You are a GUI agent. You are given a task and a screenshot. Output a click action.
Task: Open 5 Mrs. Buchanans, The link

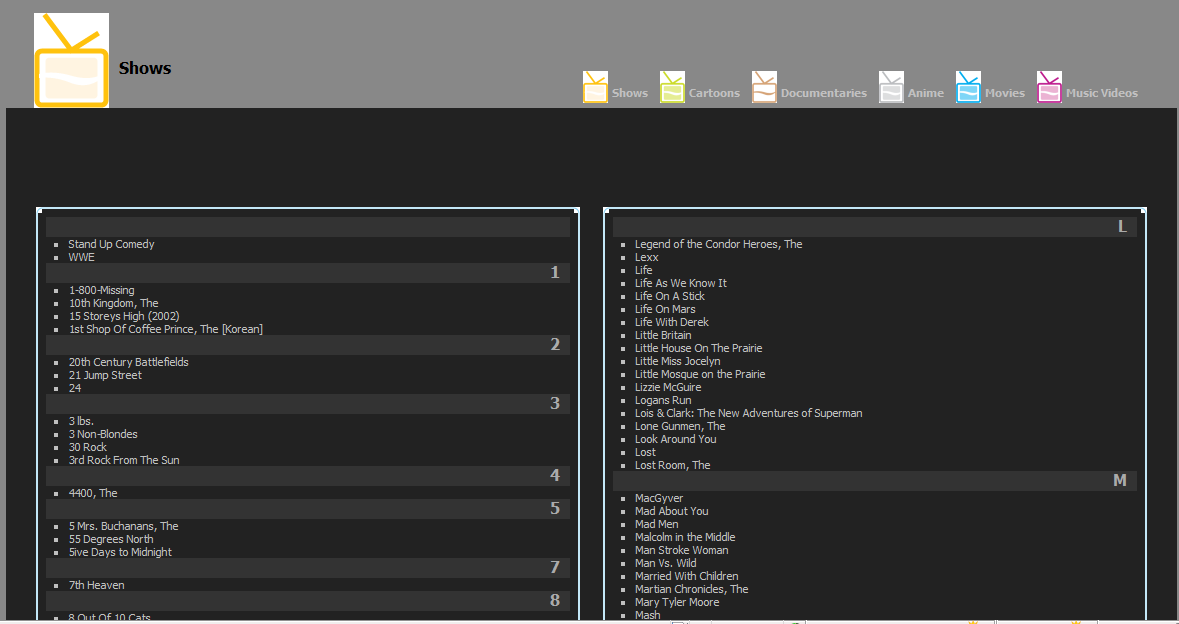pos(123,526)
